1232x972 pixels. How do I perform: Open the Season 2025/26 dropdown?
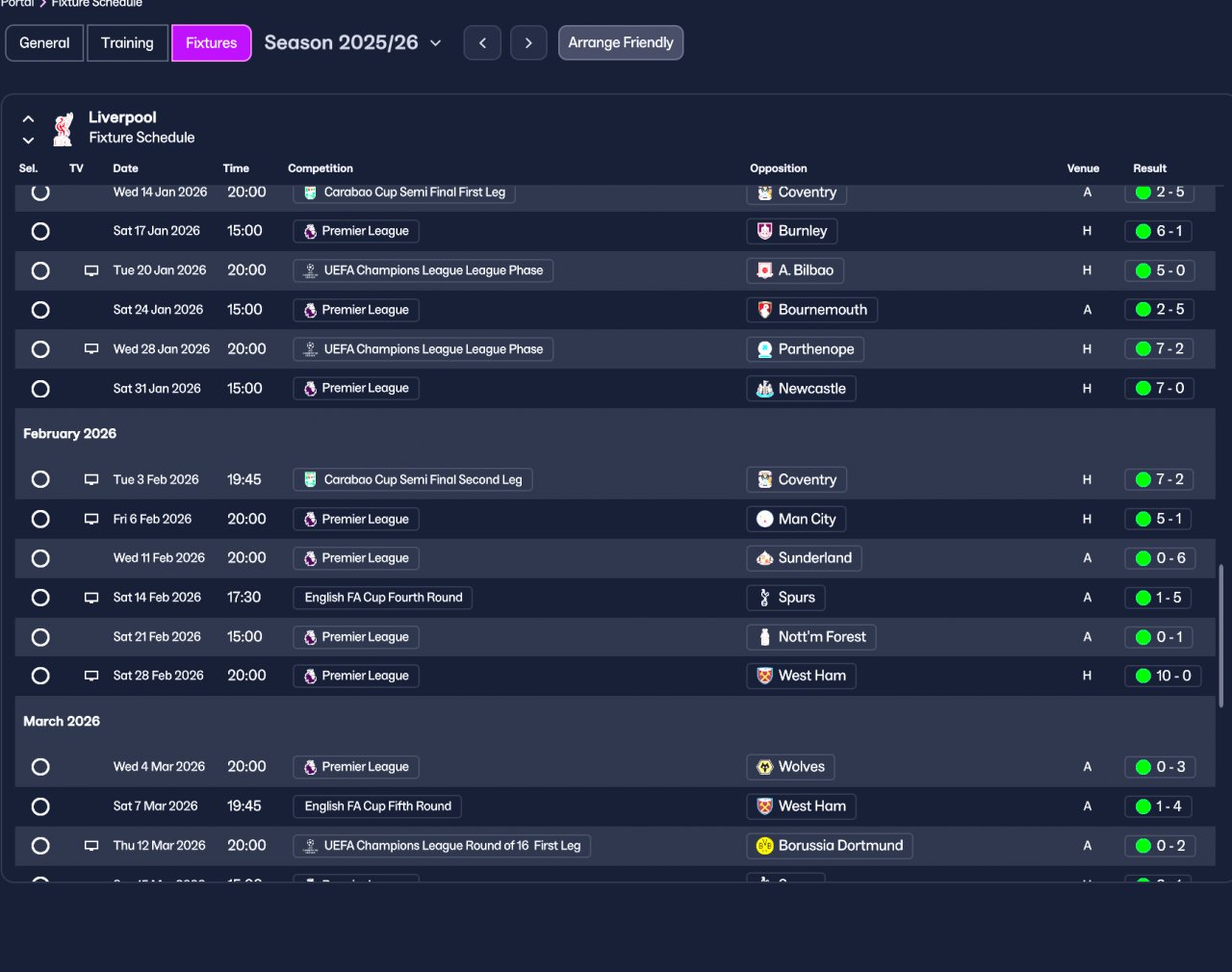pyautogui.click(x=352, y=42)
